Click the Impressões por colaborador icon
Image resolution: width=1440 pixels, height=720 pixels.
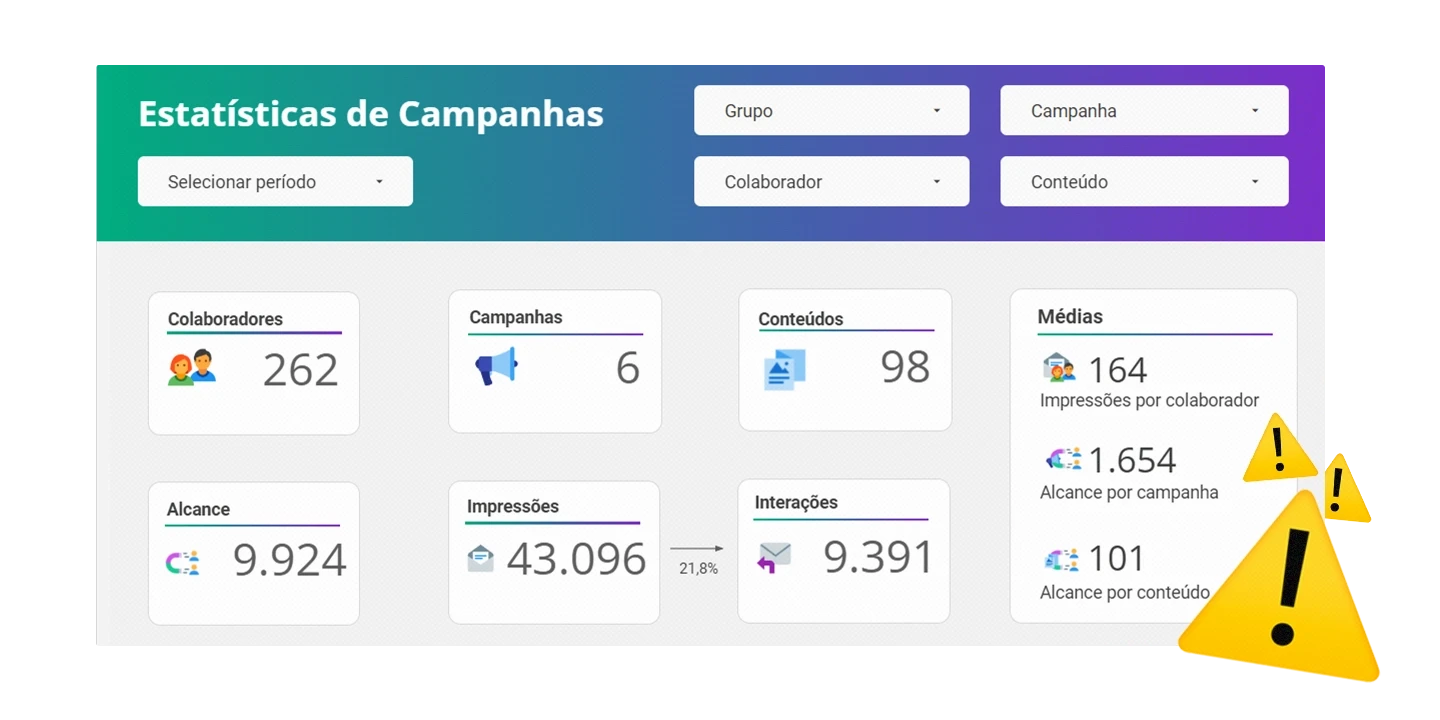pos(1059,368)
